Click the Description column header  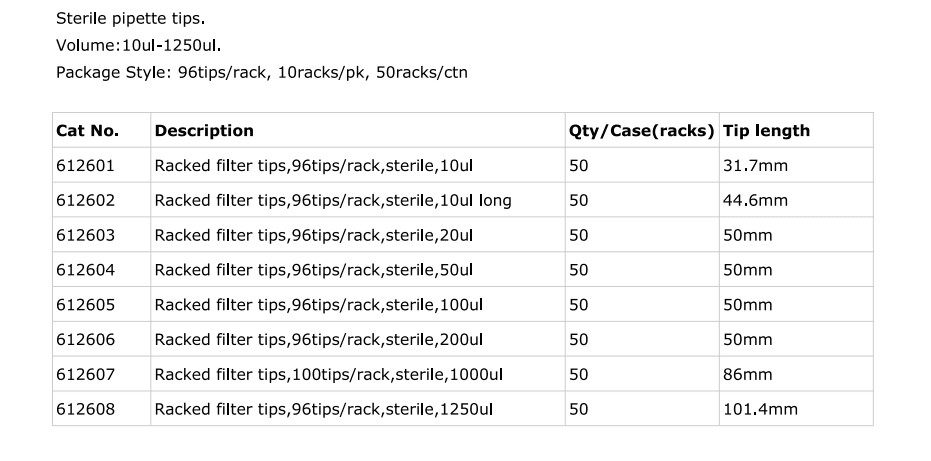pyautogui.click(x=204, y=131)
